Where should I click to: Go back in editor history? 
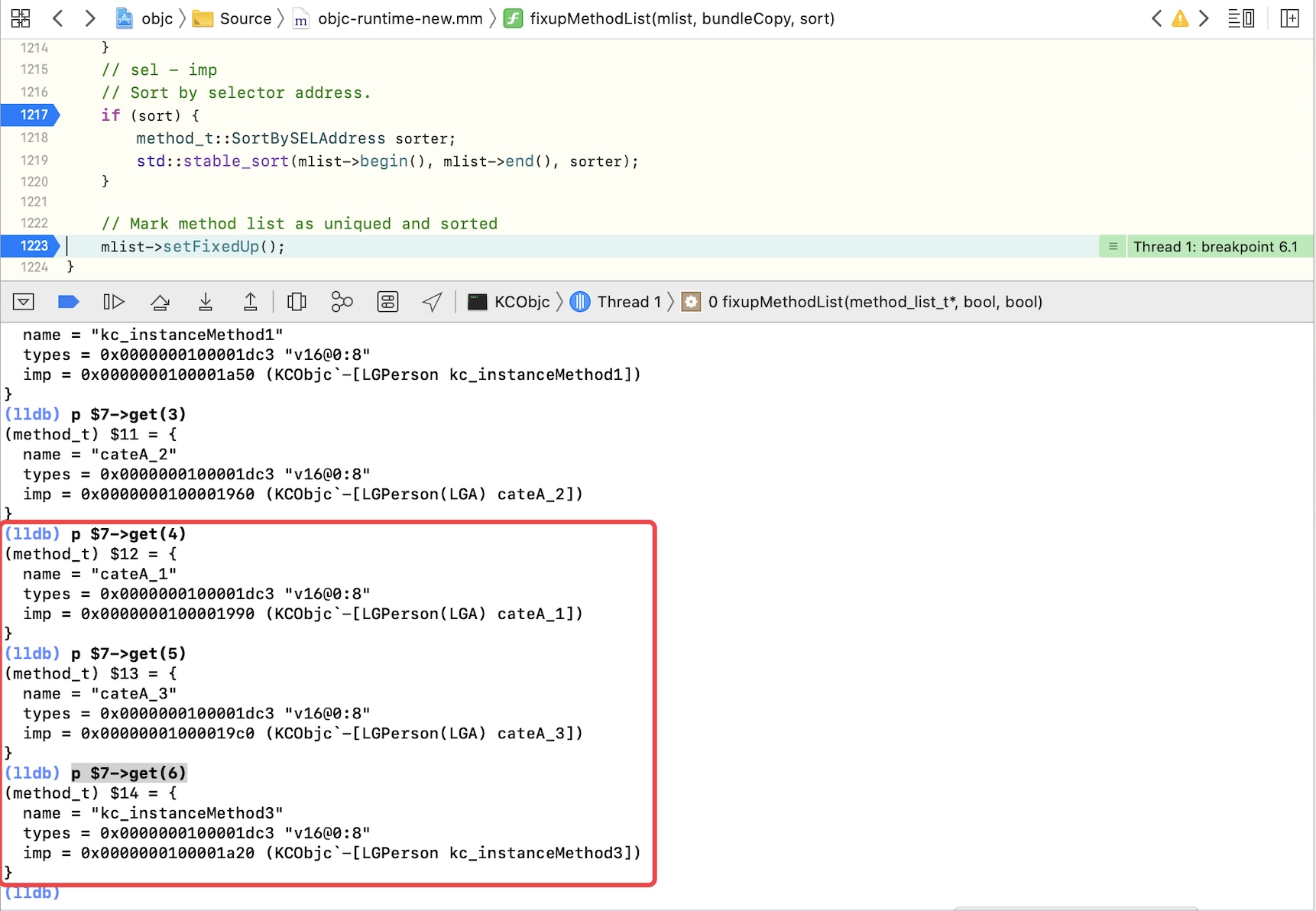tap(58, 18)
